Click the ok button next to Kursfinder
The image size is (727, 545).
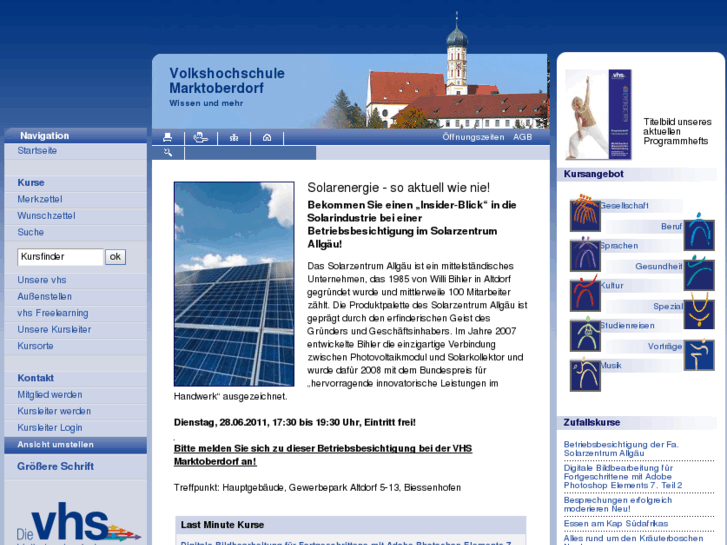coord(115,257)
